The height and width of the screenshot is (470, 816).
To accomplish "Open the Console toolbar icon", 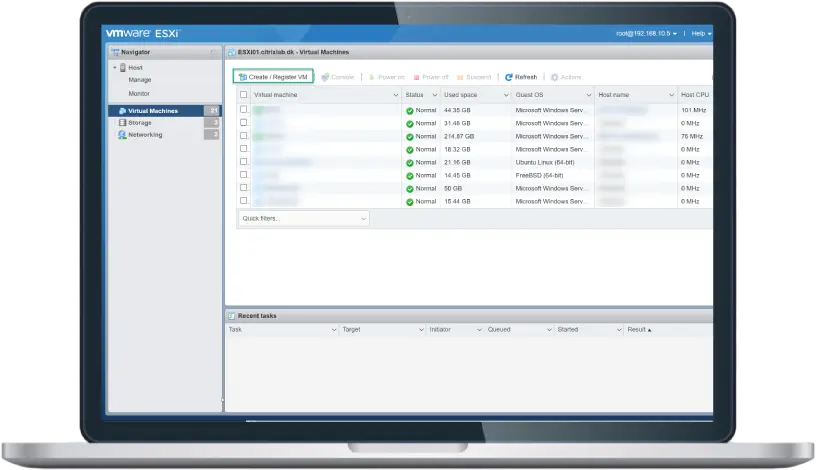I will pos(325,77).
